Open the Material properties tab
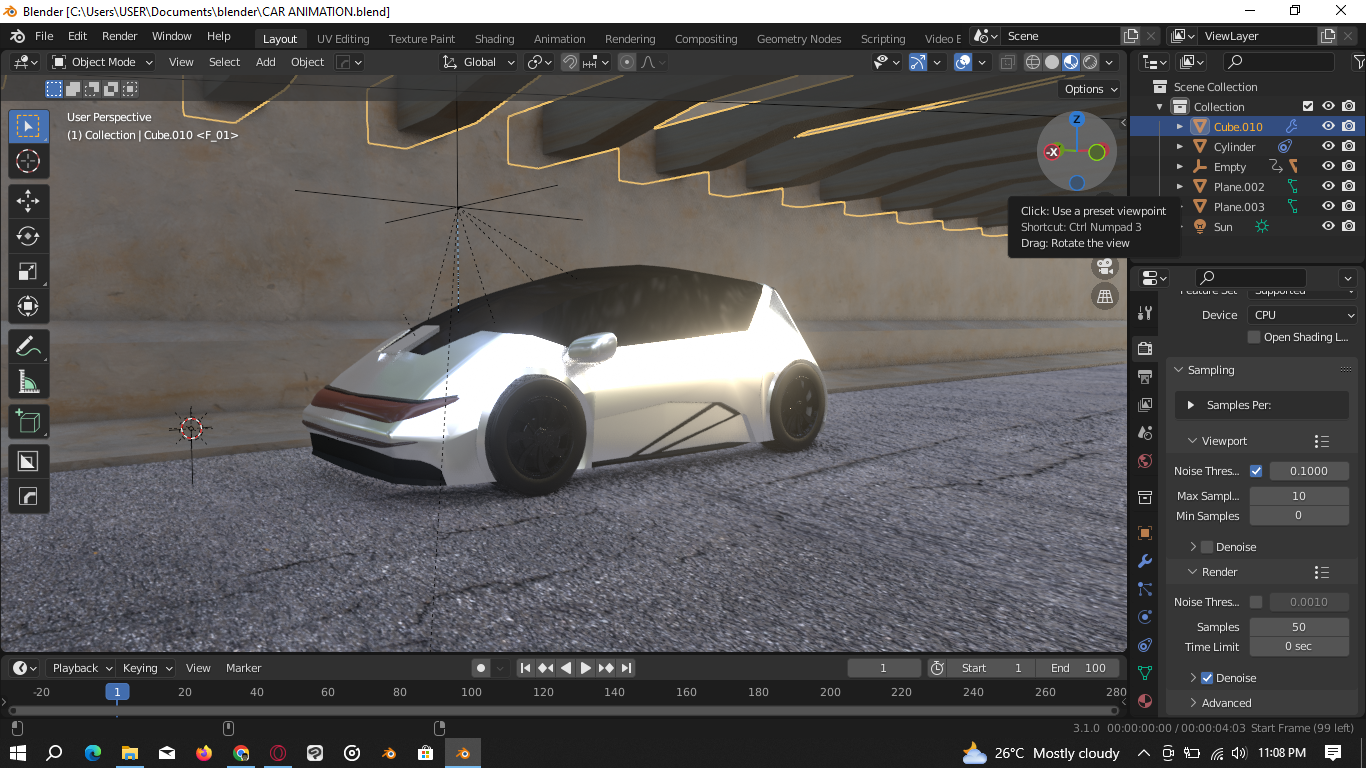Viewport: 1366px width, 768px height. (x=1145, y=701)
